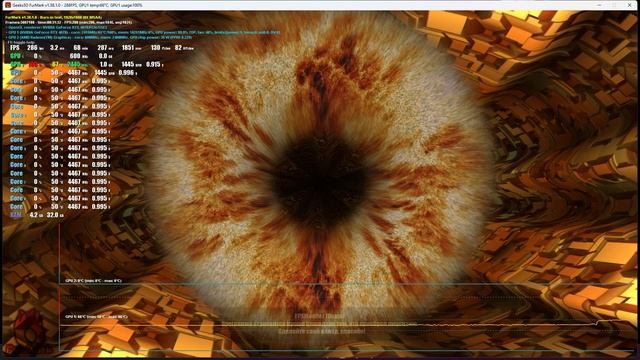Click the OpenGL renderer info line
Image resolution: width=640 pixels, height=360 pixels.
[57, 27]
